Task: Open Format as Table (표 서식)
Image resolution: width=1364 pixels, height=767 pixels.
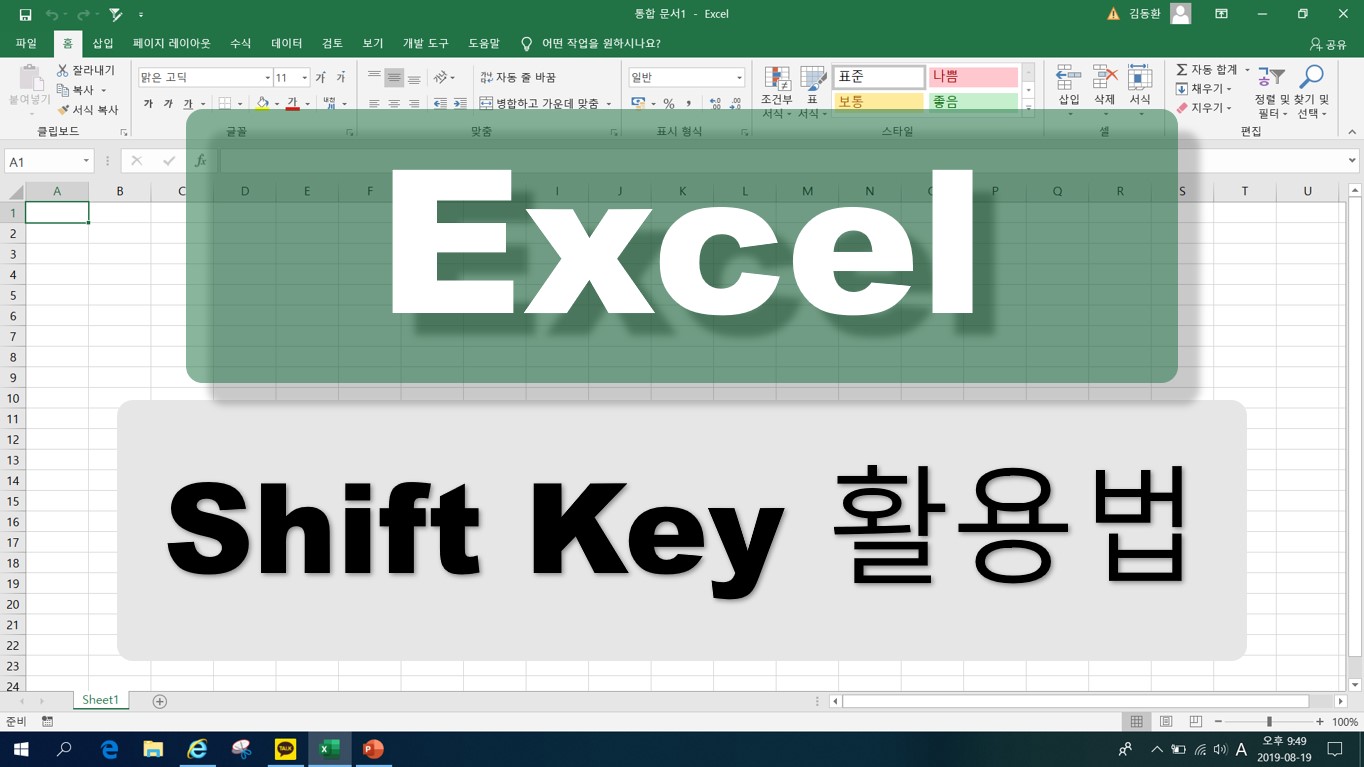Action: (812, 92)
